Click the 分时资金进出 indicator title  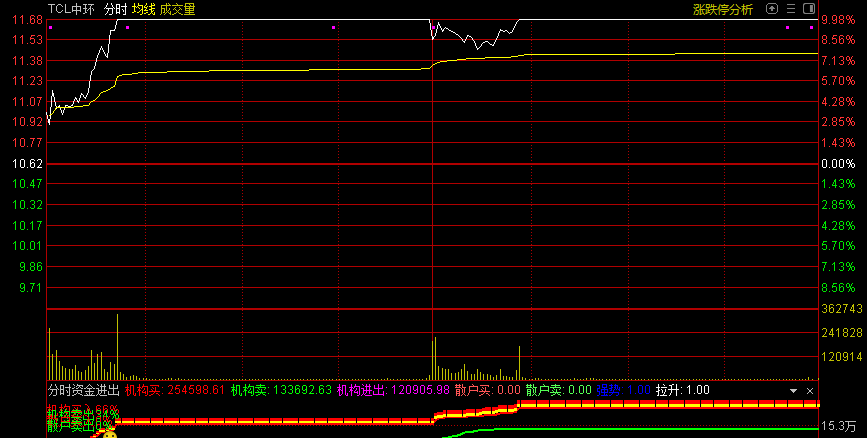coord(84,390)
